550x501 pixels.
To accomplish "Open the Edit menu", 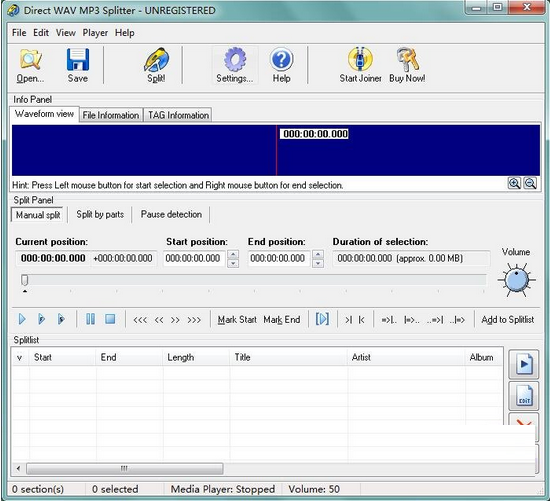I will (41, 33).
